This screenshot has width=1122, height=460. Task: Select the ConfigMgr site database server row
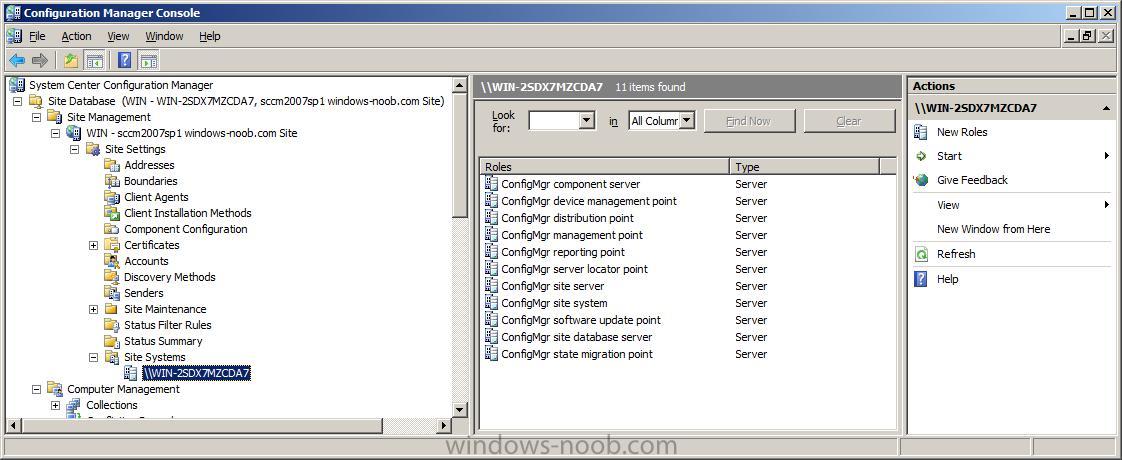[x=688, y=337]
